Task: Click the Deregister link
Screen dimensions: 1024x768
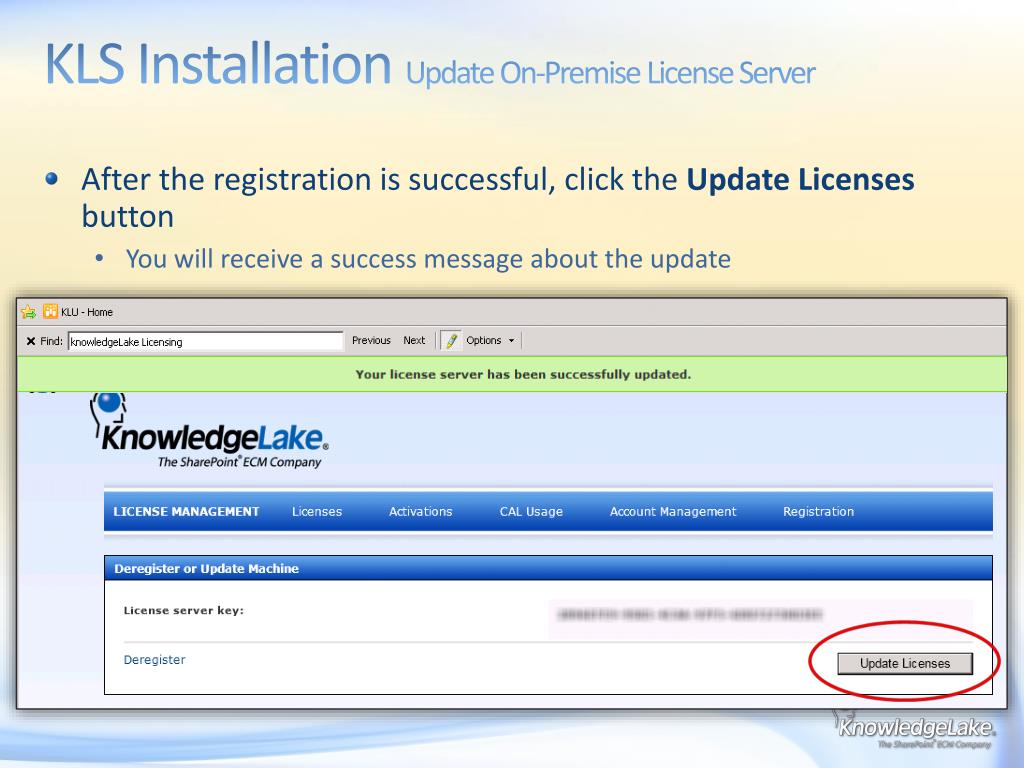Action: click(x=154, y=660)
